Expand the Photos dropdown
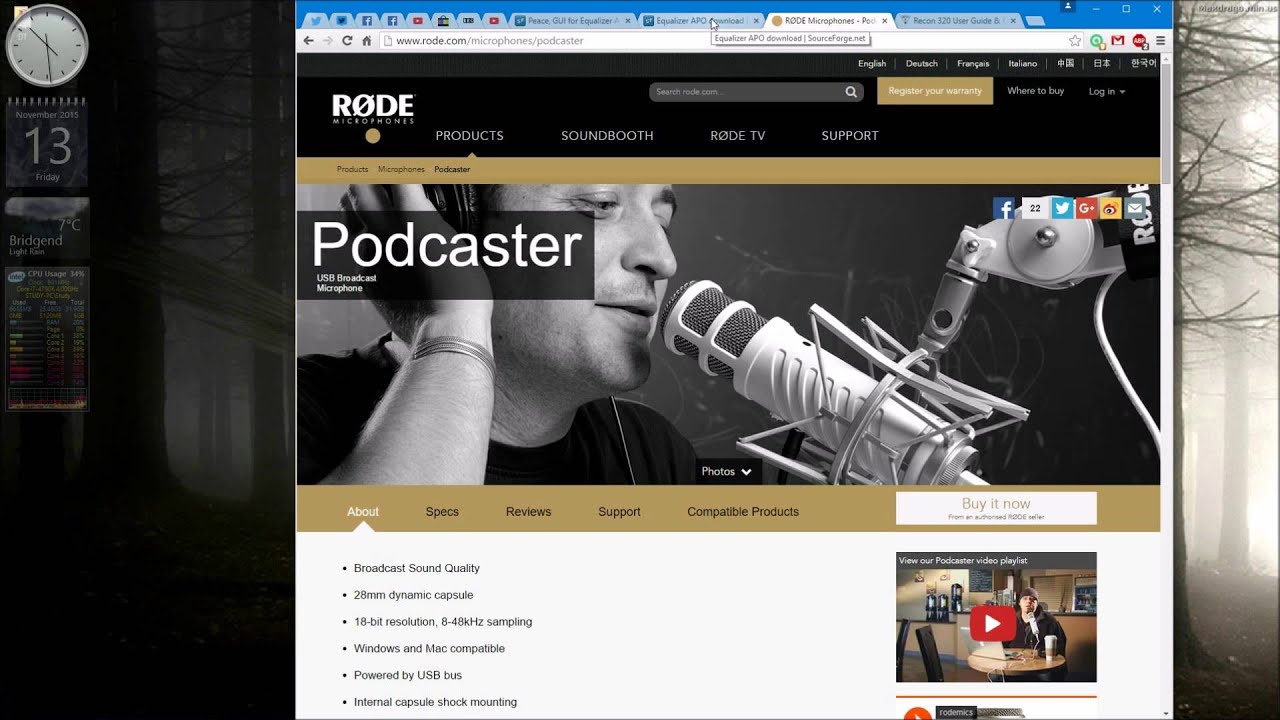1280x720 pixels. (727, 471)
